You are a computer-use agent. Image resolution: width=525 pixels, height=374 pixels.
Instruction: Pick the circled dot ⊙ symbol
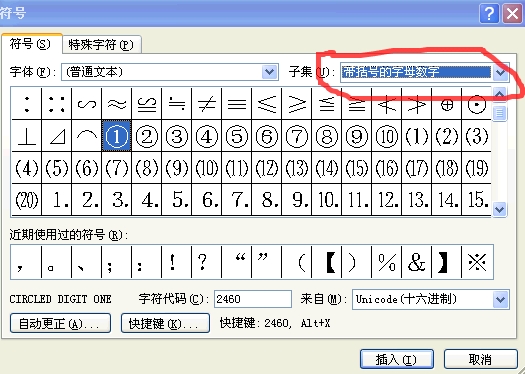(x=476, y=104)
